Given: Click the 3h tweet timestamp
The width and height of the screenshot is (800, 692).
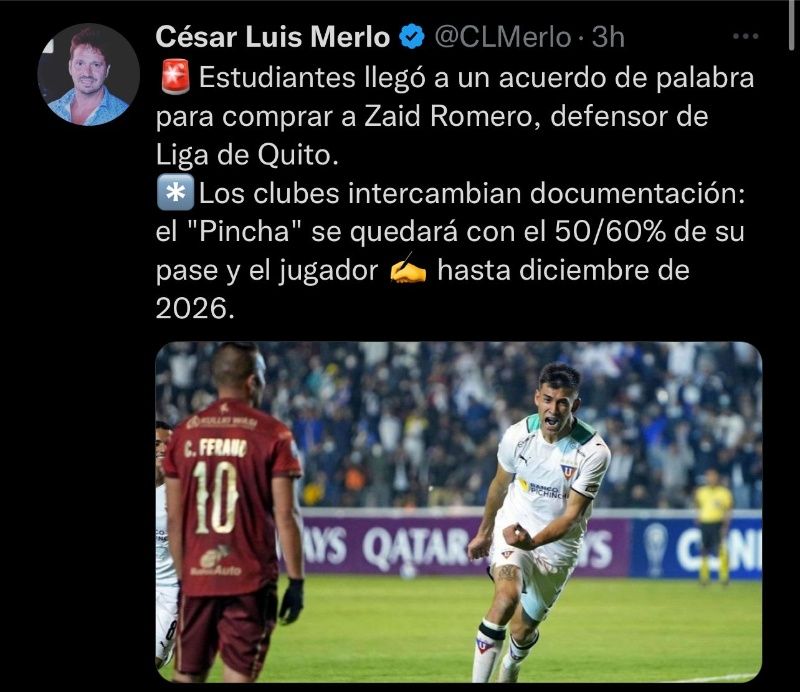Looking at the screenshot, I should tap(609, 37).
